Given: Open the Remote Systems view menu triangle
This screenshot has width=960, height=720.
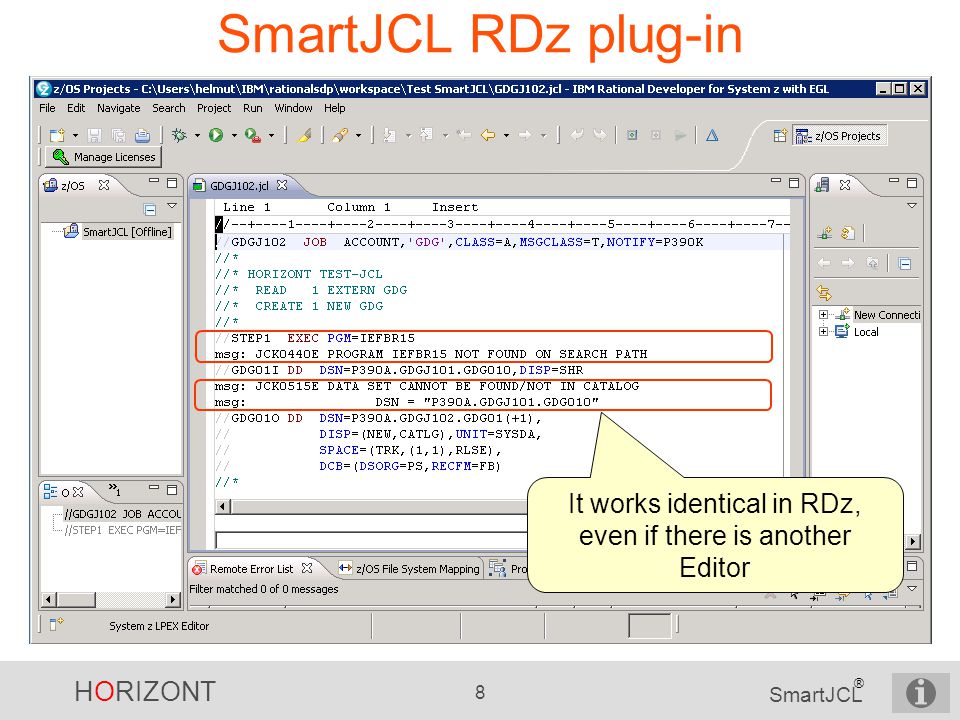Looking at the screenshot, I should [912, 206].
